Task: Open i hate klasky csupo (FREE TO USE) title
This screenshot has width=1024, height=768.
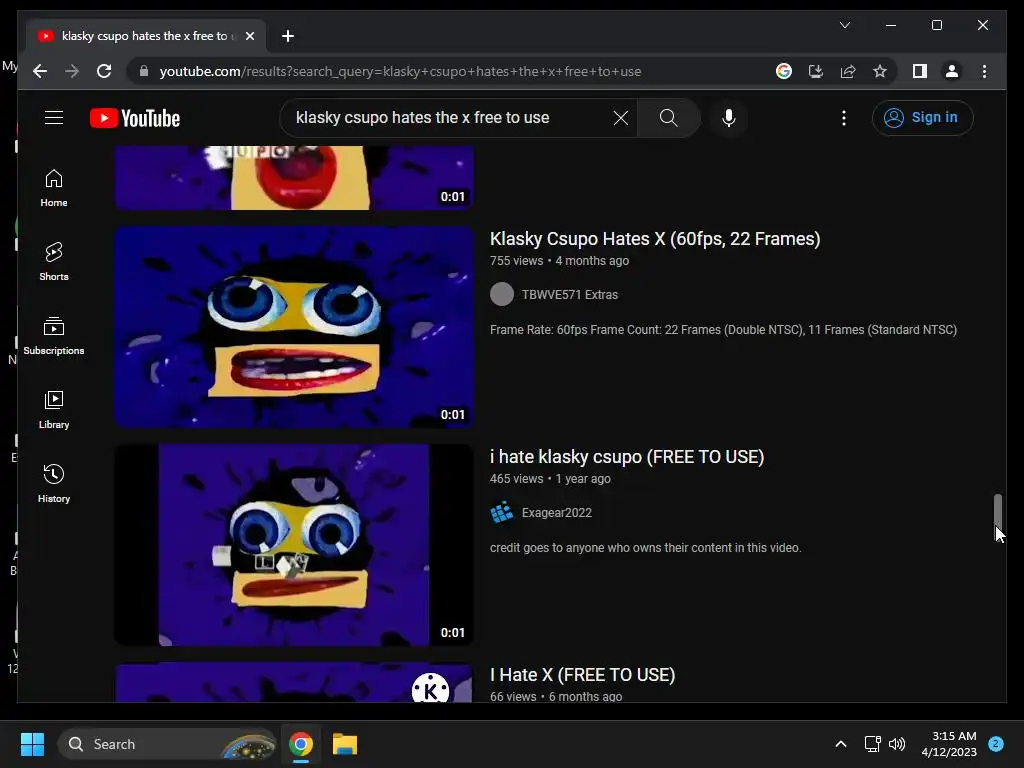Action: coord(627,457)
